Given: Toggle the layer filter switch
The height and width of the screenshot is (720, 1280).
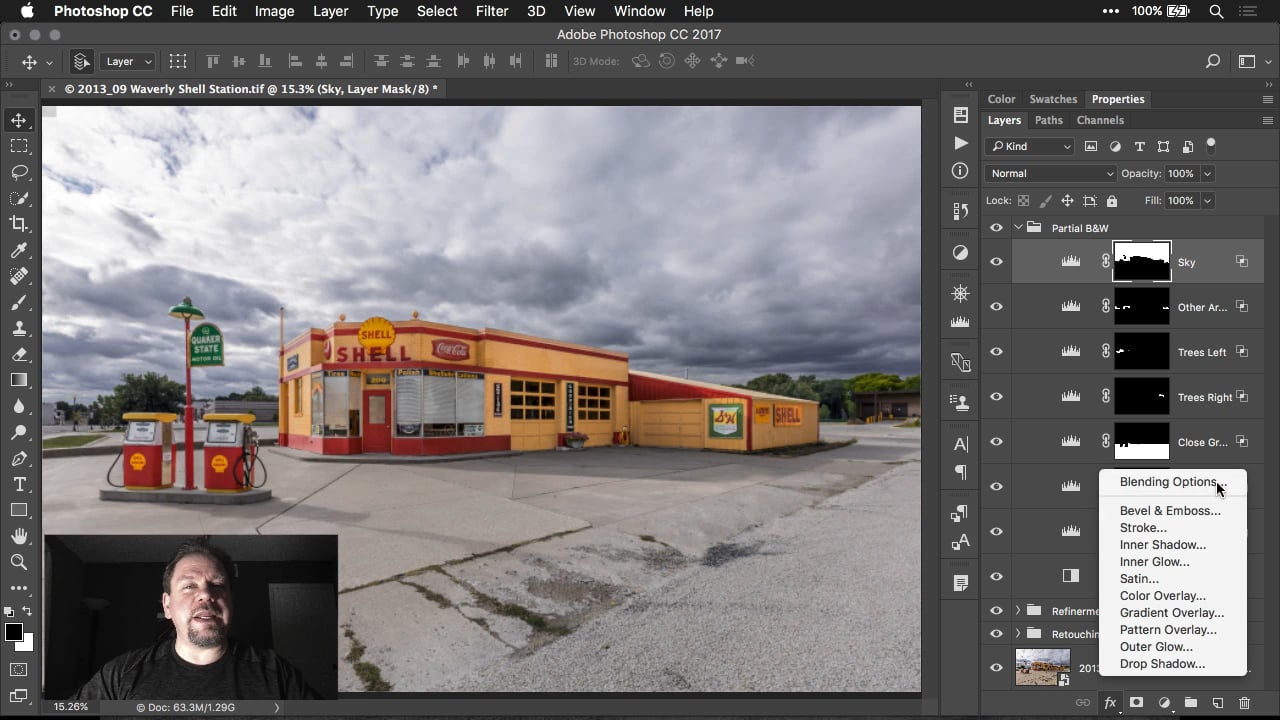Looking at the screenshot, I should click(x=1211, y=144).
